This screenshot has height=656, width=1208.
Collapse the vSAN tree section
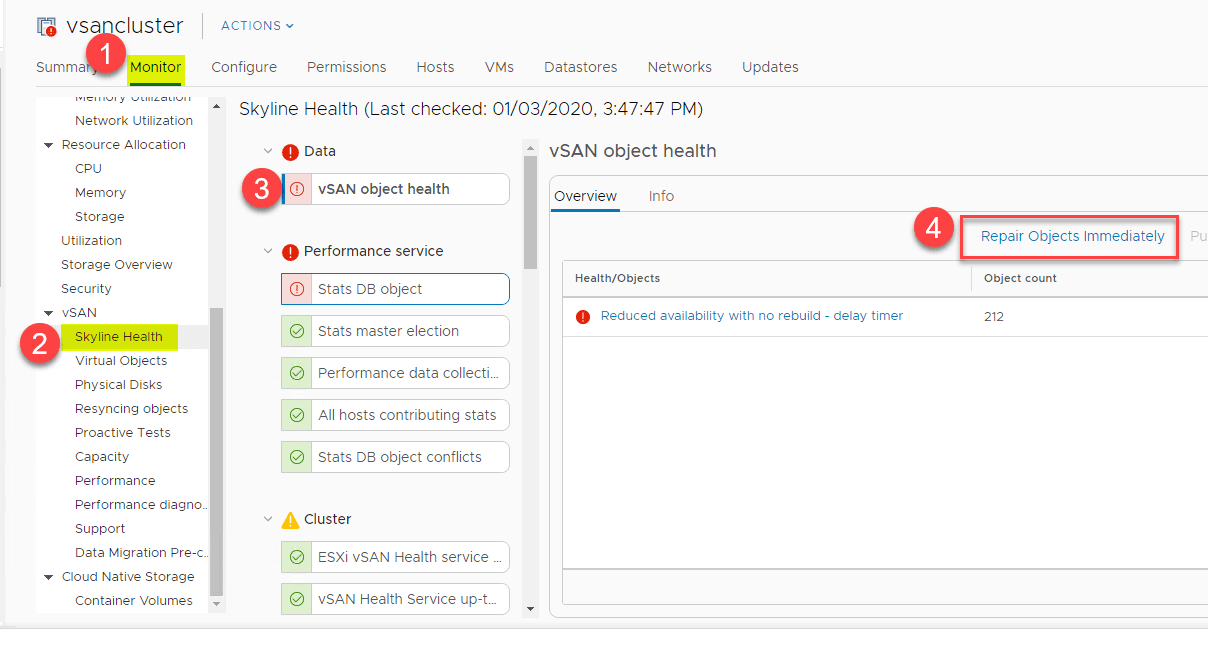pyautogui.click(x=48, y=313)
